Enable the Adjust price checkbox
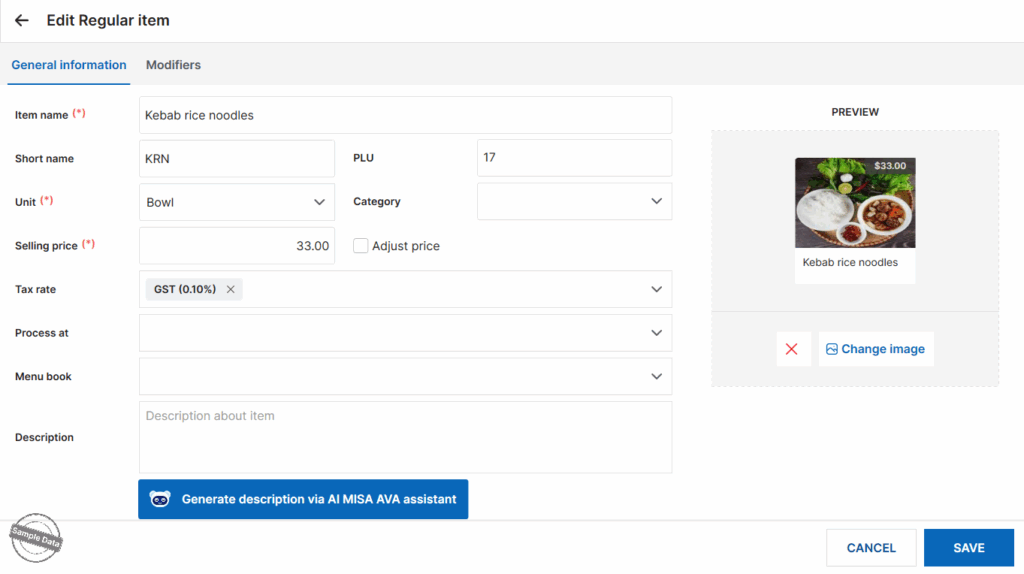This screenshot has width=1024, height=574. click(x=360, y=246)
